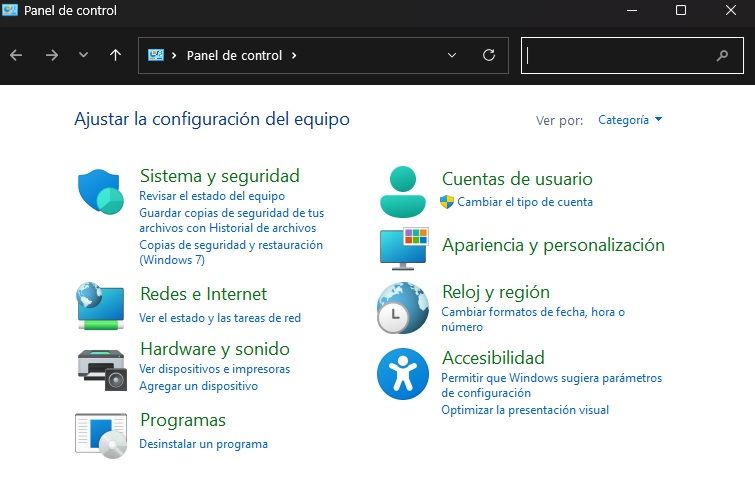This screenshot has height=504, width=755.
Task: Select Revisar el estado del equipo
Action: (212, 196)
